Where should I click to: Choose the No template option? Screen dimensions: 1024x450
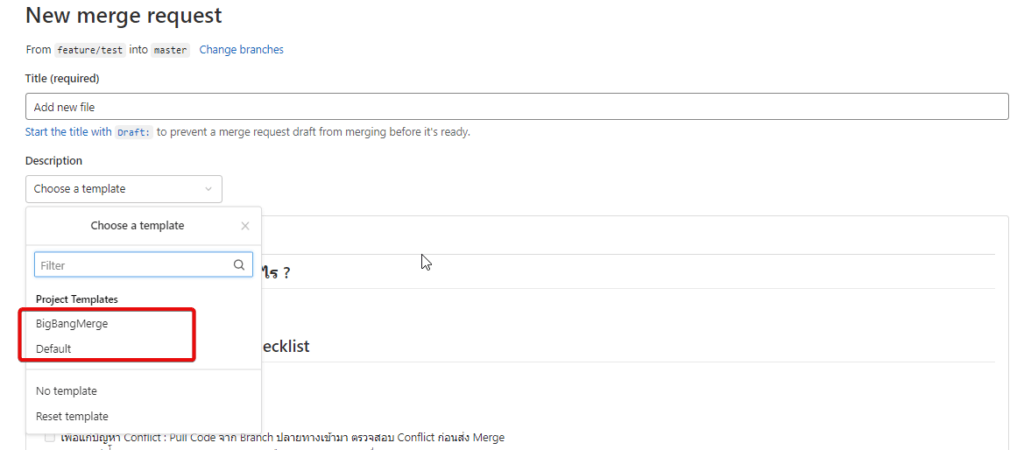(x=67, y=391)
